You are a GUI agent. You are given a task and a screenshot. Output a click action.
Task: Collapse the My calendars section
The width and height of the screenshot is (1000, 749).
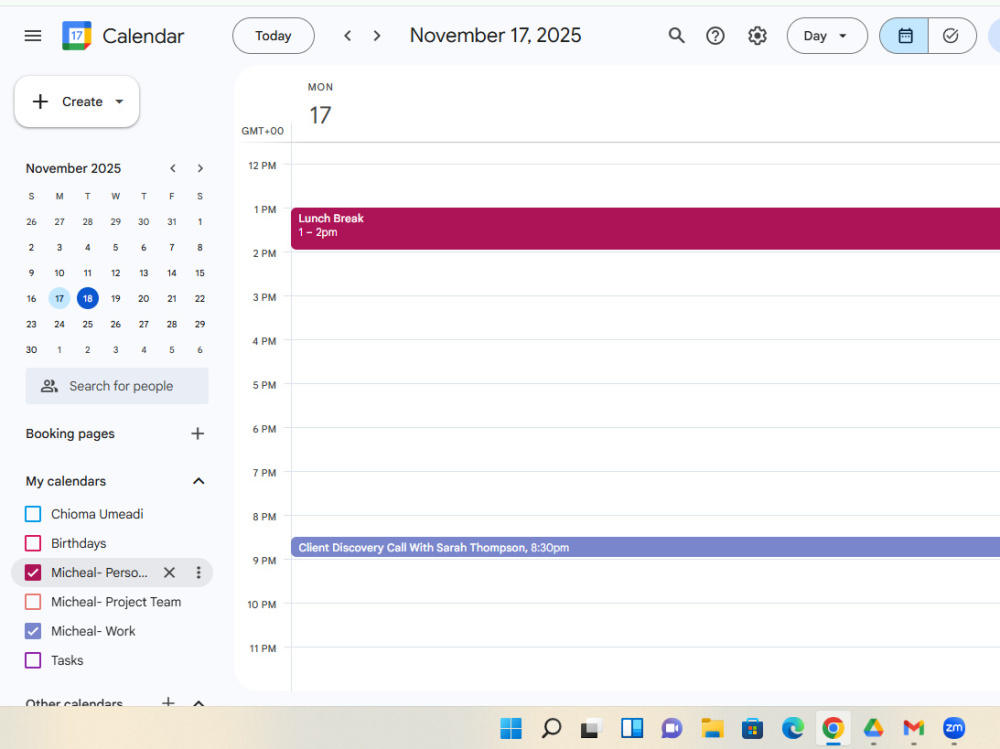198,481
